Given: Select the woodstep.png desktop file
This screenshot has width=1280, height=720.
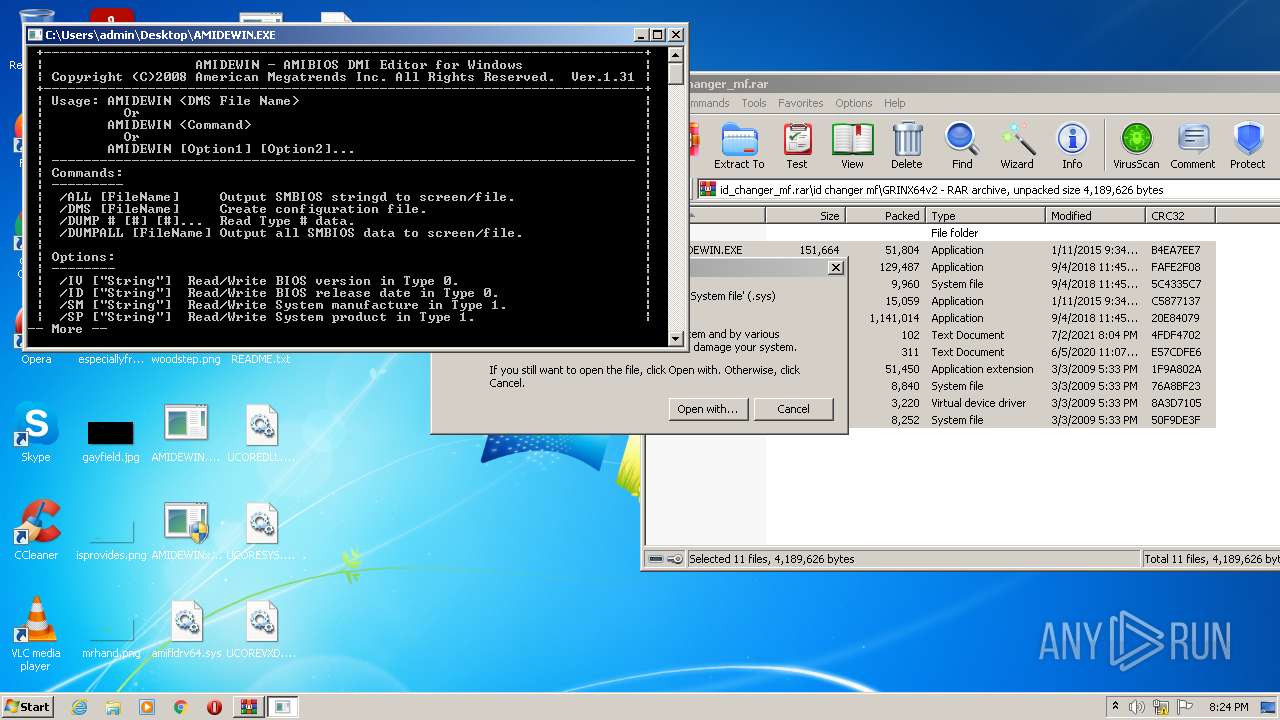Looking at the screenshot, I should coord(186,359).
